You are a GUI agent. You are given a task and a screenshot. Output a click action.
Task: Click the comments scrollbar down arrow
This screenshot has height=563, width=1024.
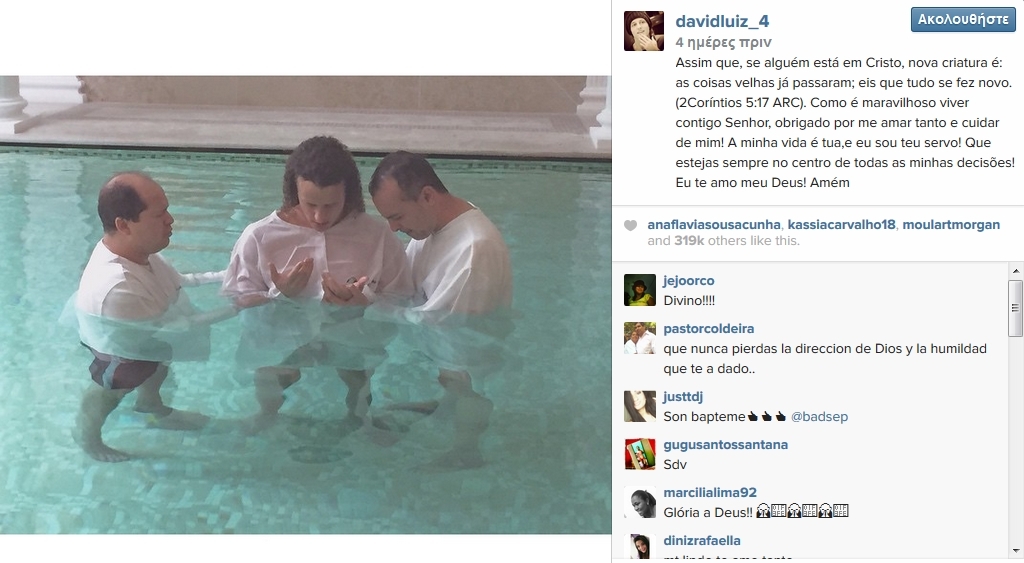click(1016, 551)
